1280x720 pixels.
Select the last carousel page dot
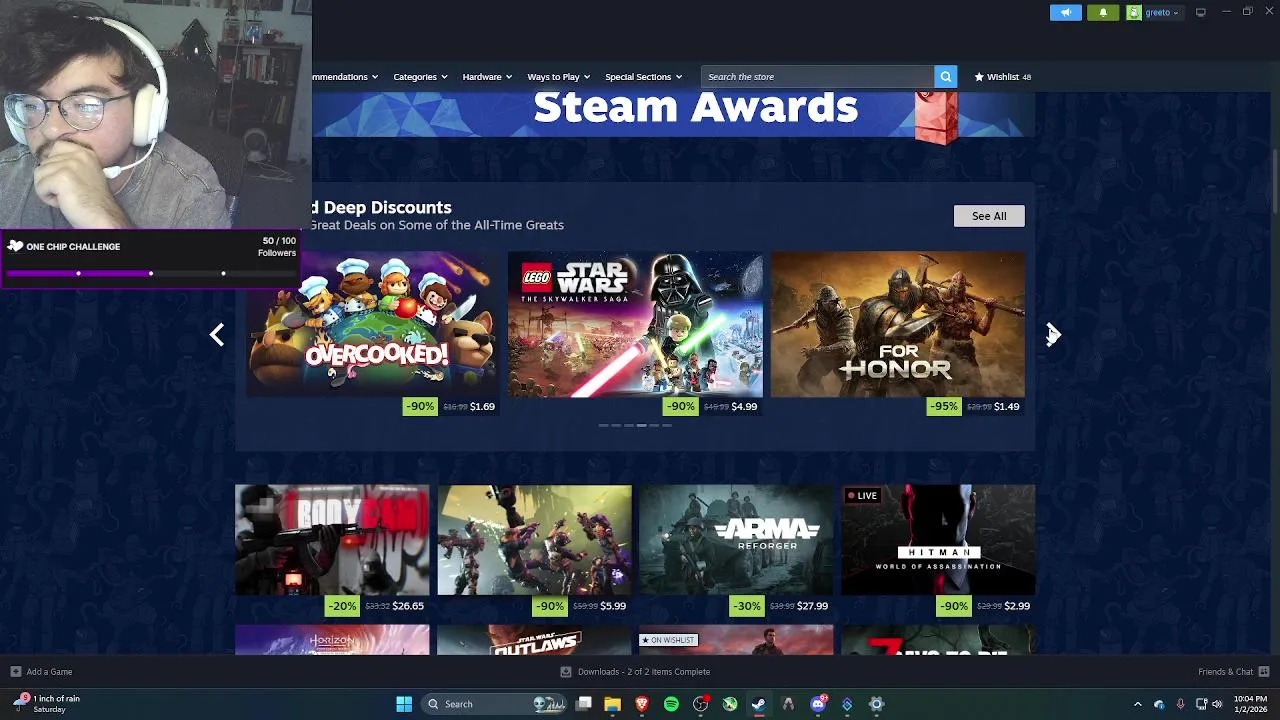pos(667,426)
